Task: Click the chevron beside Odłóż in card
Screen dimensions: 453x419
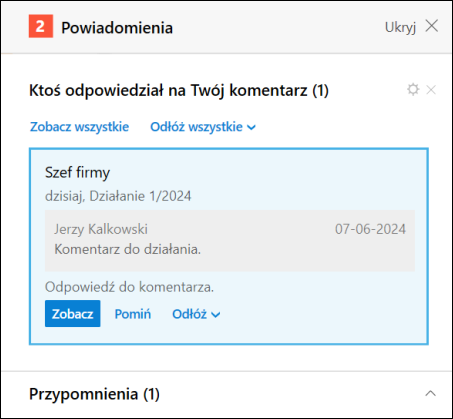Action: tap(216, 315)
